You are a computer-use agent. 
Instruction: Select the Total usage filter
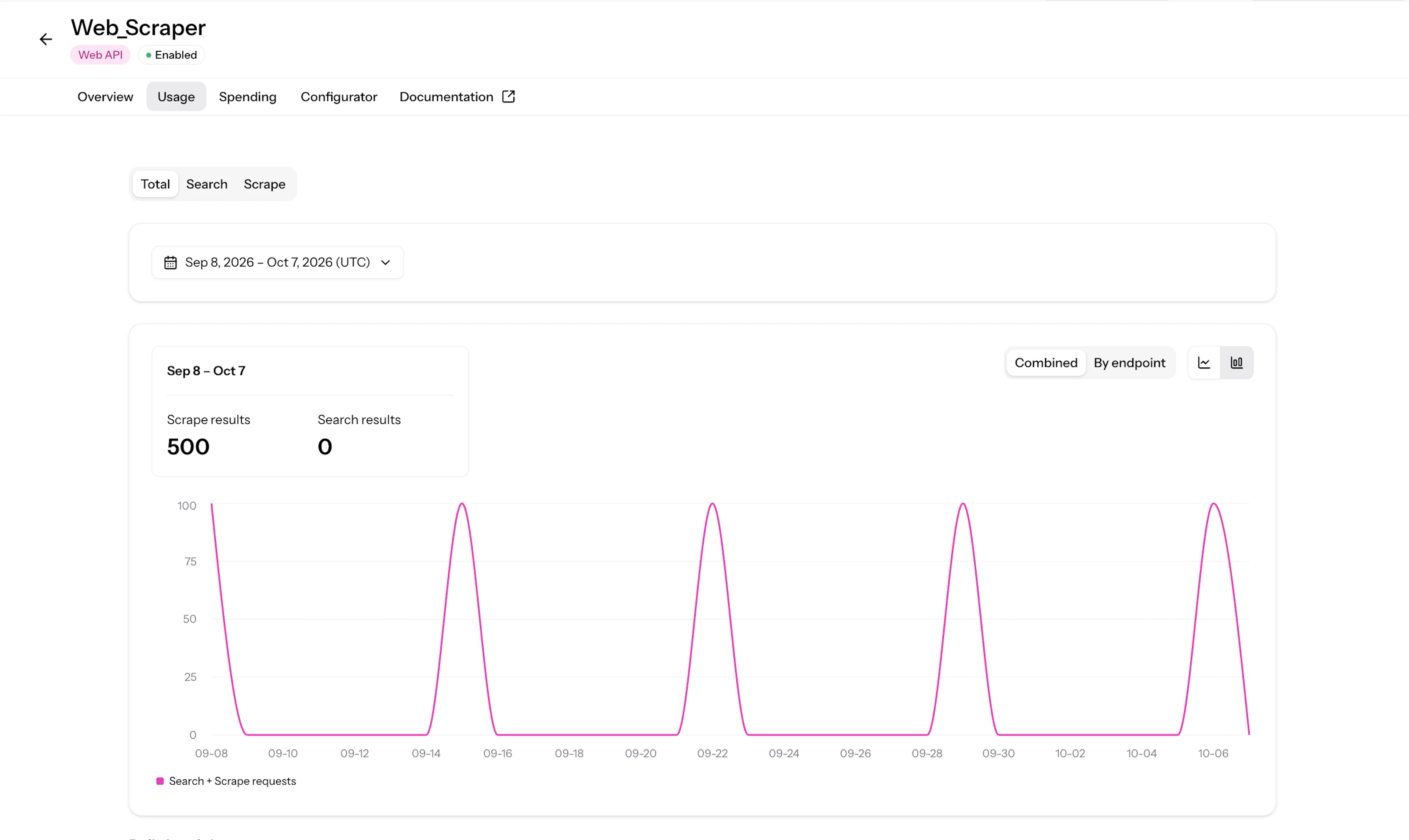pyautogui.click(x=155, y=184)
